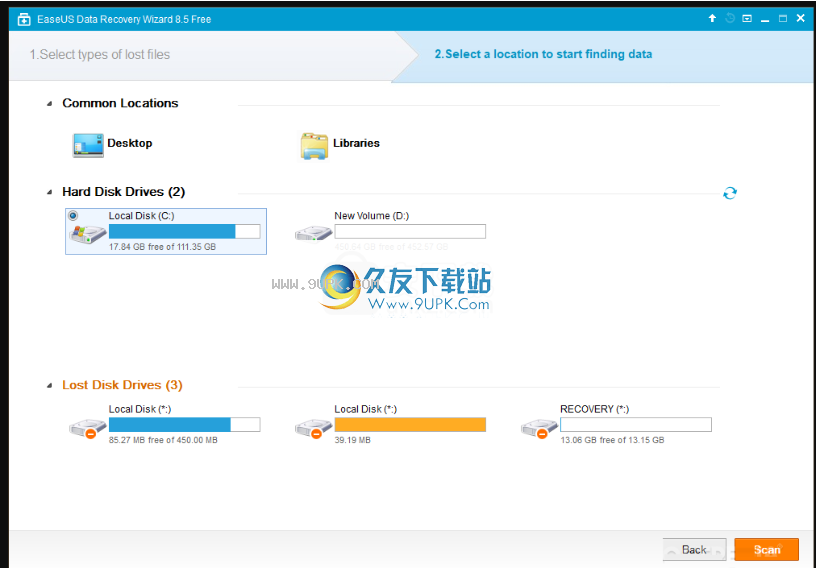Click the upgrade arrow icon in title bar
The height and width of the screenshot is (574, 816).
click(712, 18)
